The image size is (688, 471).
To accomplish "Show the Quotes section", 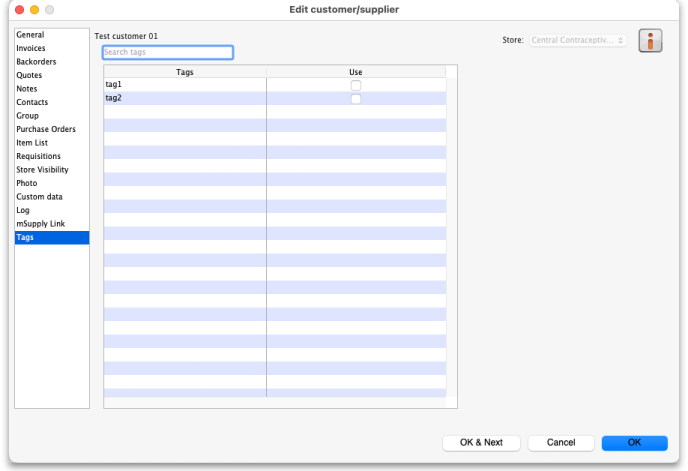I will 29,75.
